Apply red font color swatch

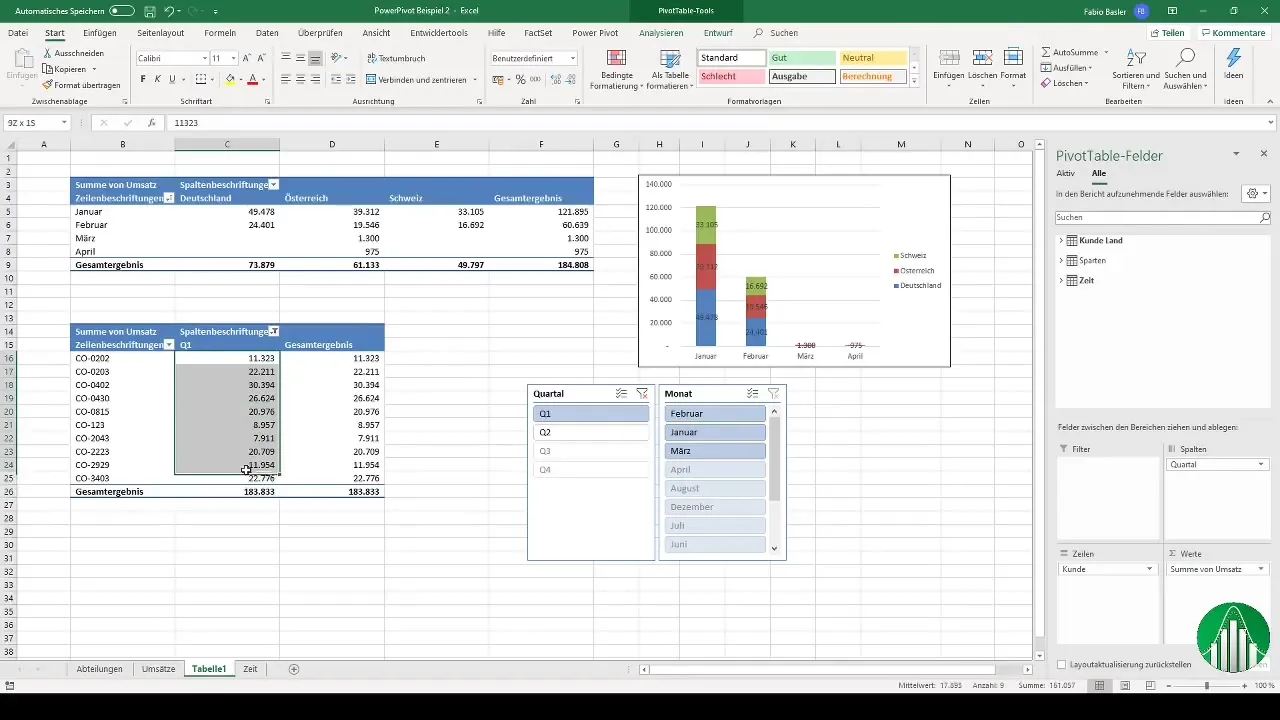point(252,79)
